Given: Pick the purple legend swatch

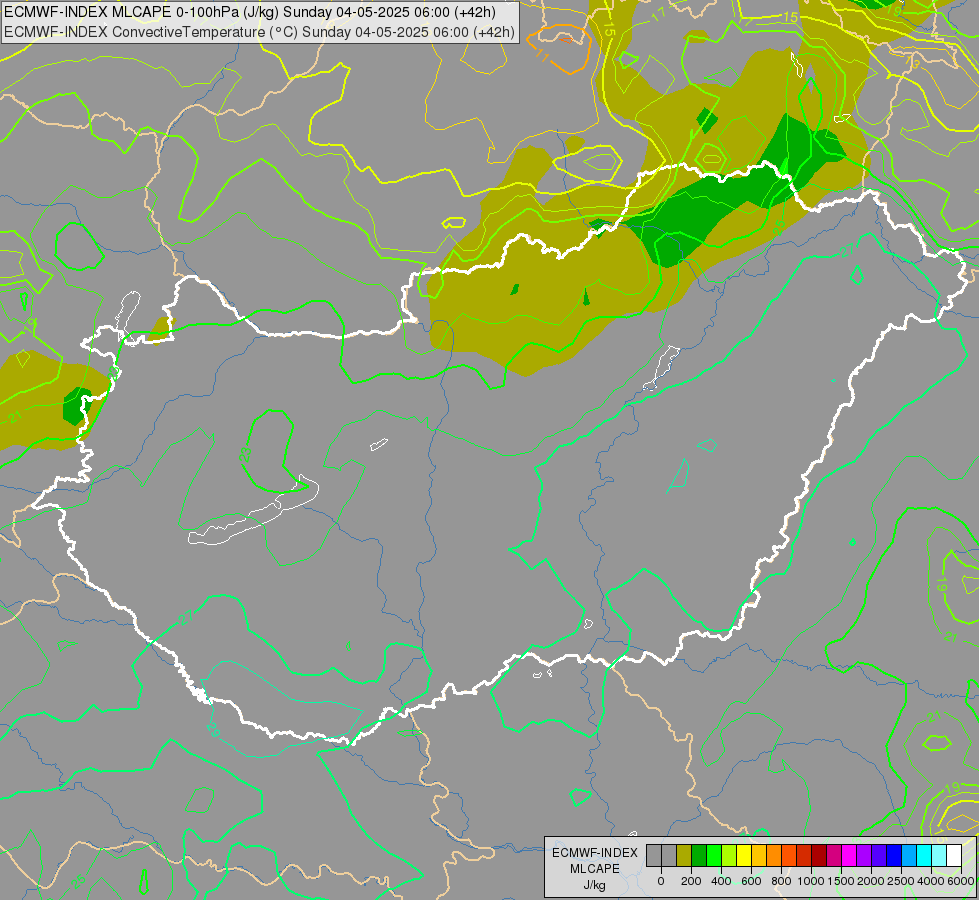Looking at the screenshot, I should point(864,856).
